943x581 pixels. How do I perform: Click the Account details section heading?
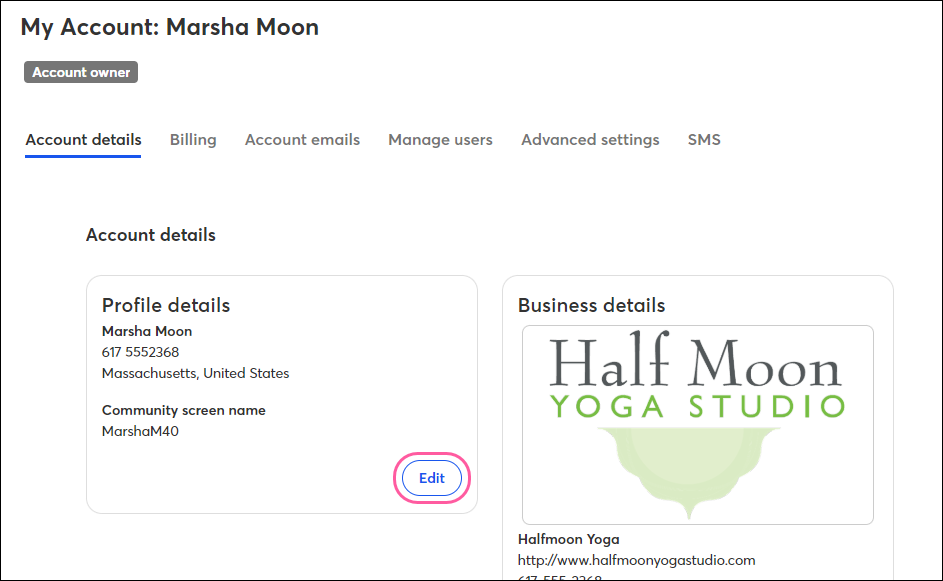tap(150, 235)
